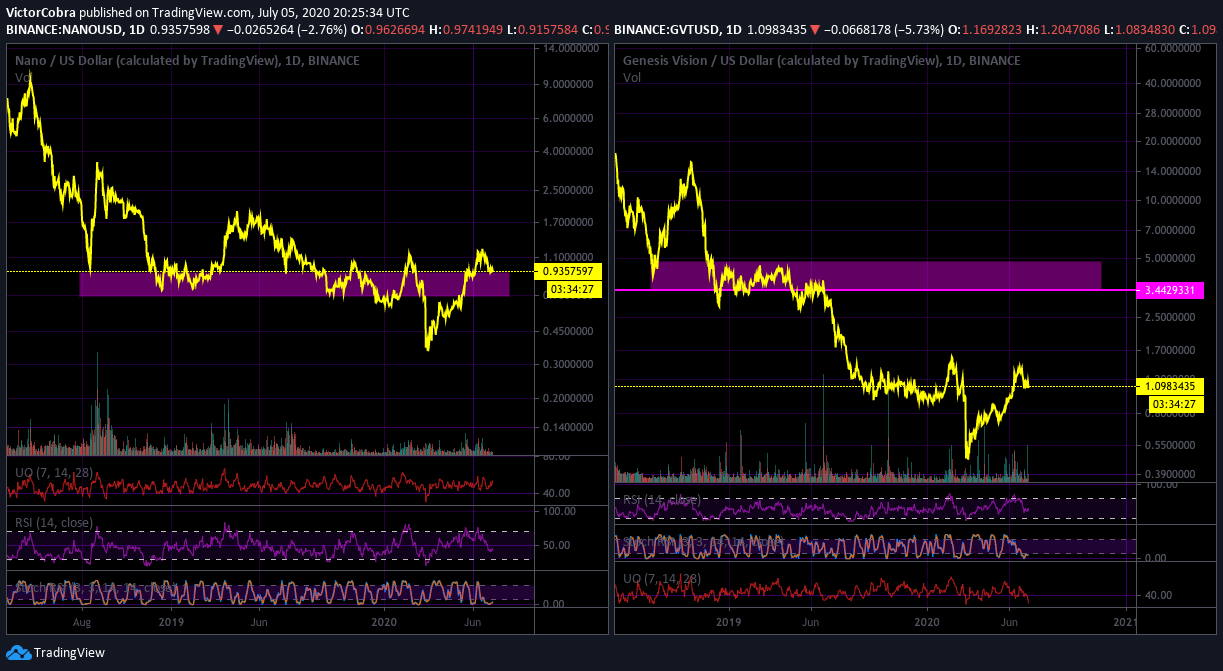This screenshot has height=671, width=1223.
Task: Click the 14.0000000 price scale value
Action: coord(570,48)
